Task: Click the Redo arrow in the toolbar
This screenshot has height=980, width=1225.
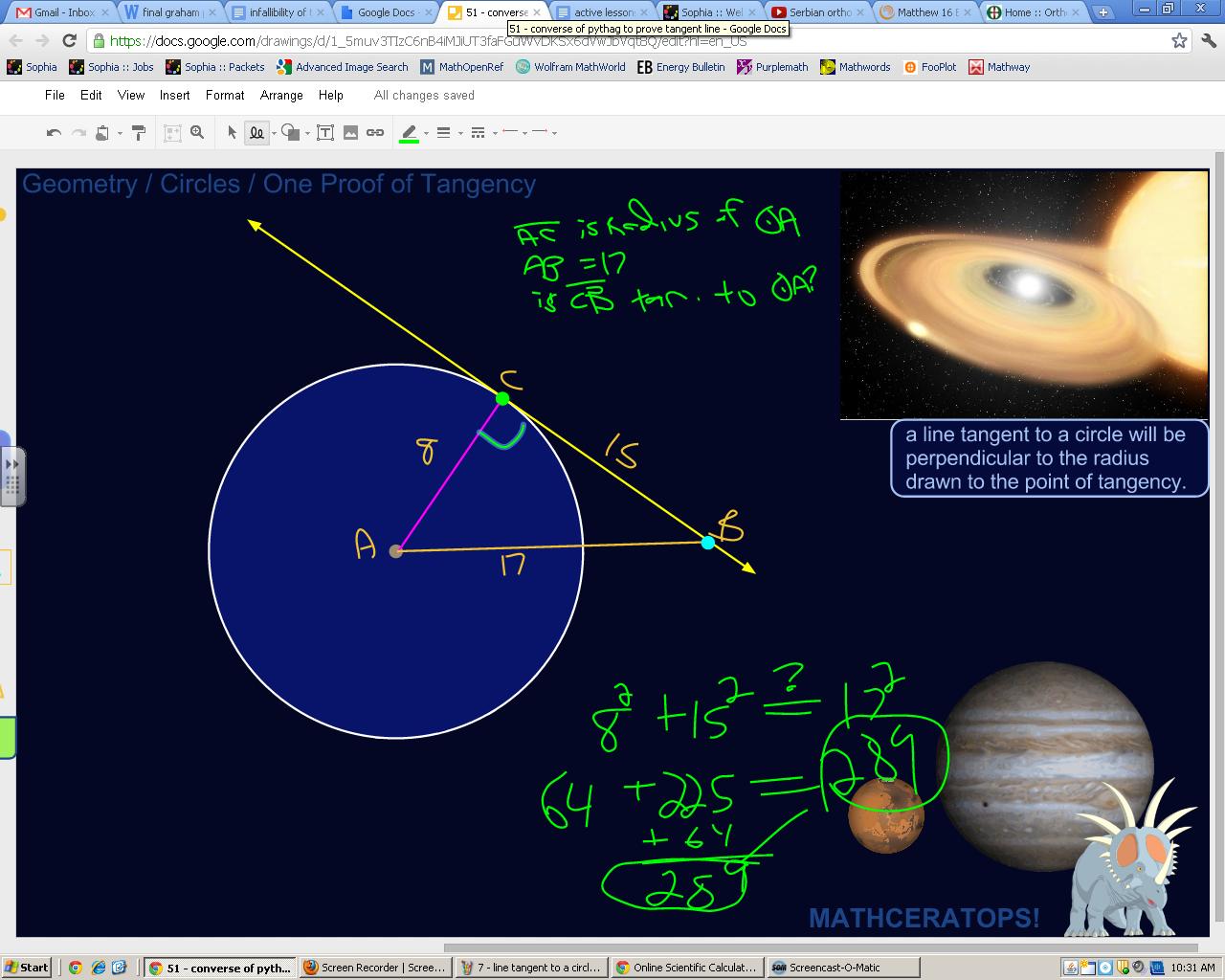Action: 78,133
